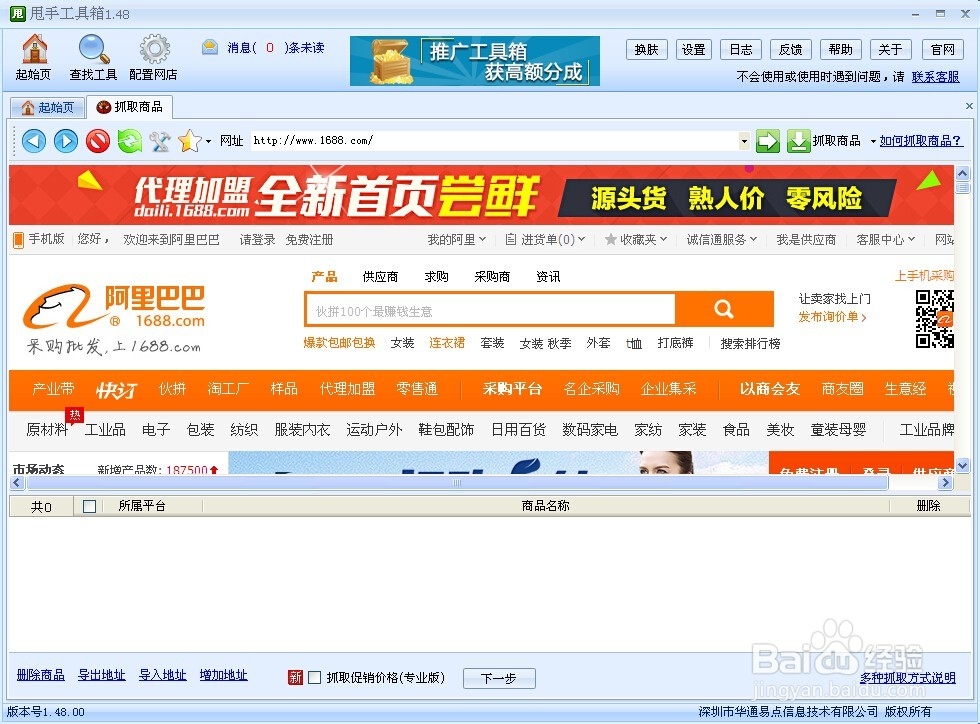
Task: Click the 连衣裙 hot search keyword
Action: pos(447,343)
